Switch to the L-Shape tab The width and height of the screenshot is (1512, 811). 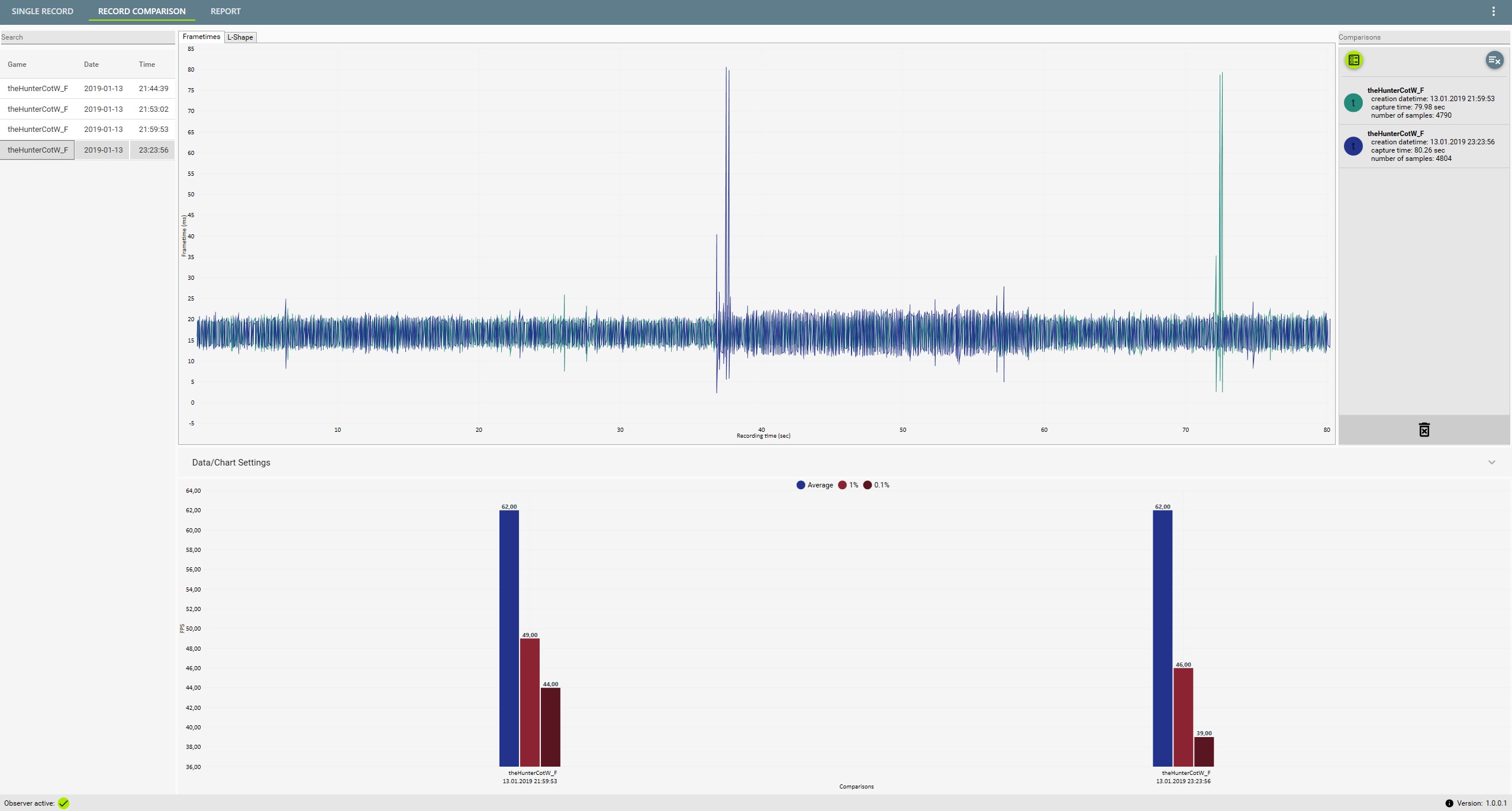pos(240,37)
